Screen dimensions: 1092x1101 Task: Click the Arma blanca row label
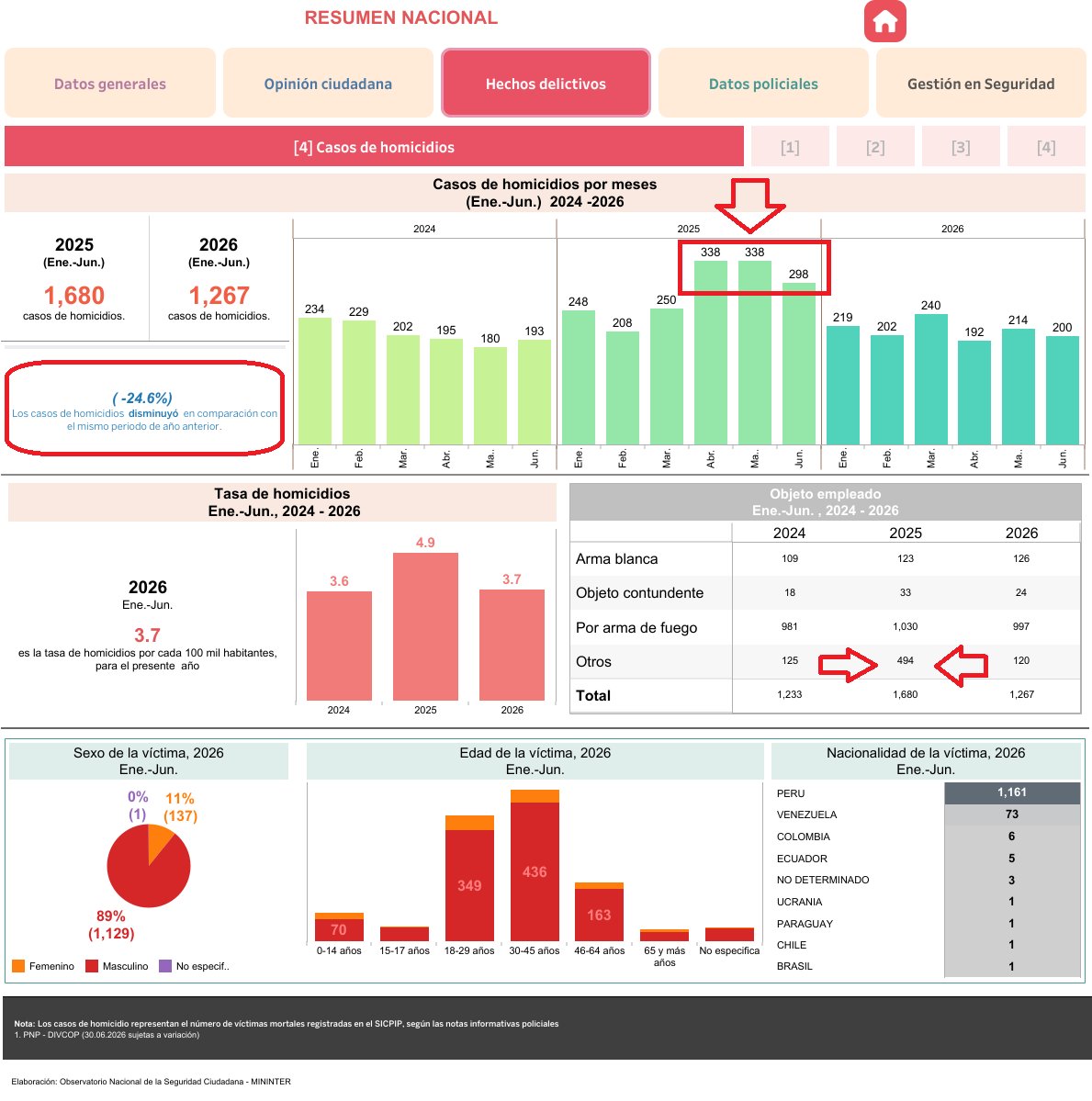[x=616, y=559]
